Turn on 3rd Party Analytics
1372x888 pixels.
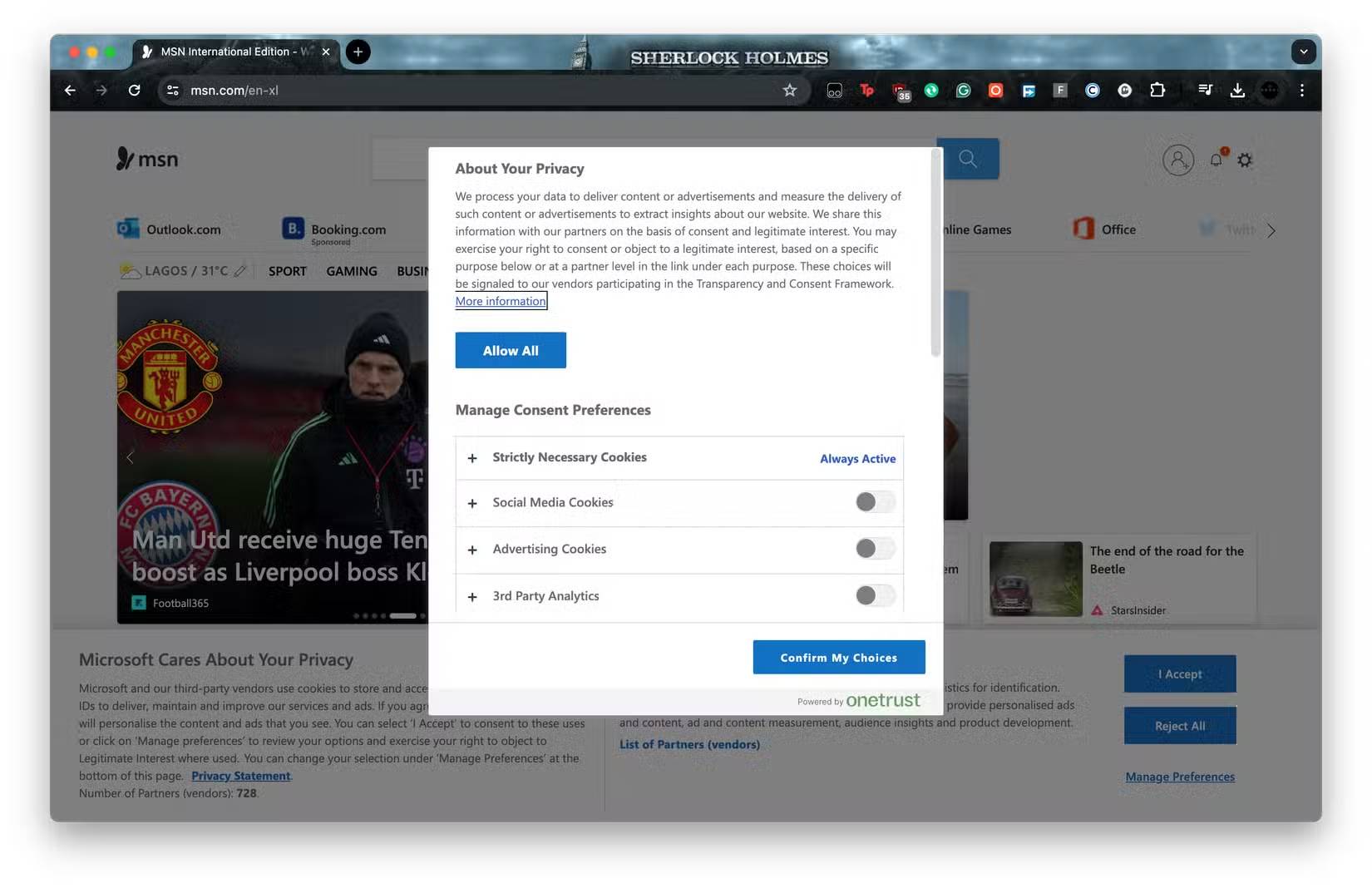pos(874,595)
